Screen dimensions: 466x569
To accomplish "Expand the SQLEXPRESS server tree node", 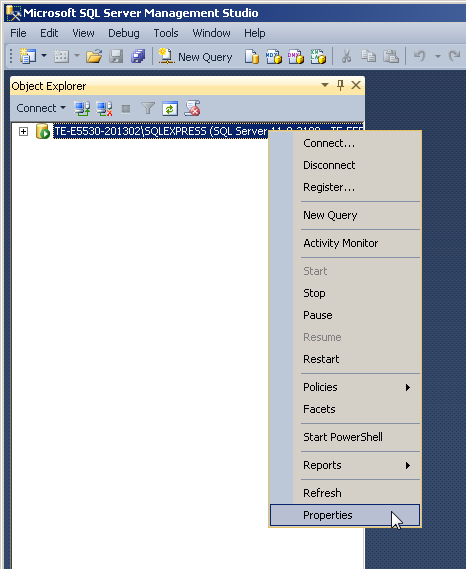I will pos(23,131).
